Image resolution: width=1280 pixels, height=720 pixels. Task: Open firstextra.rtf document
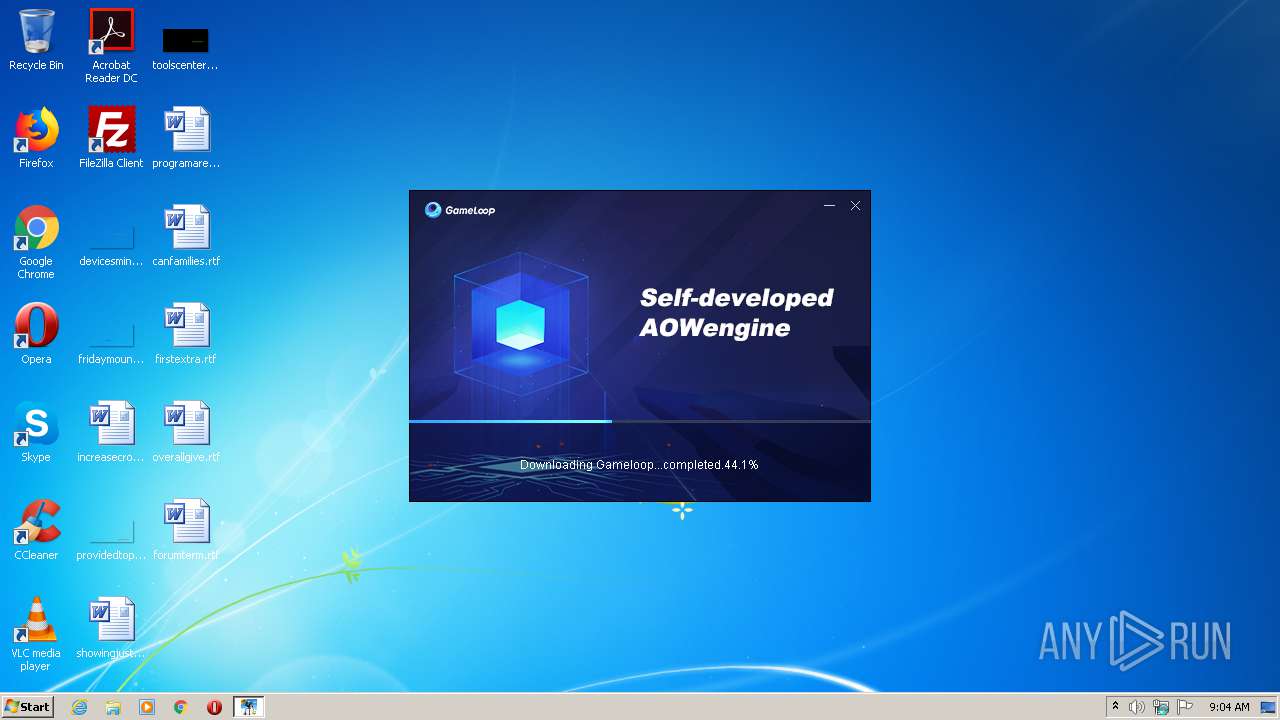[186, 334]
